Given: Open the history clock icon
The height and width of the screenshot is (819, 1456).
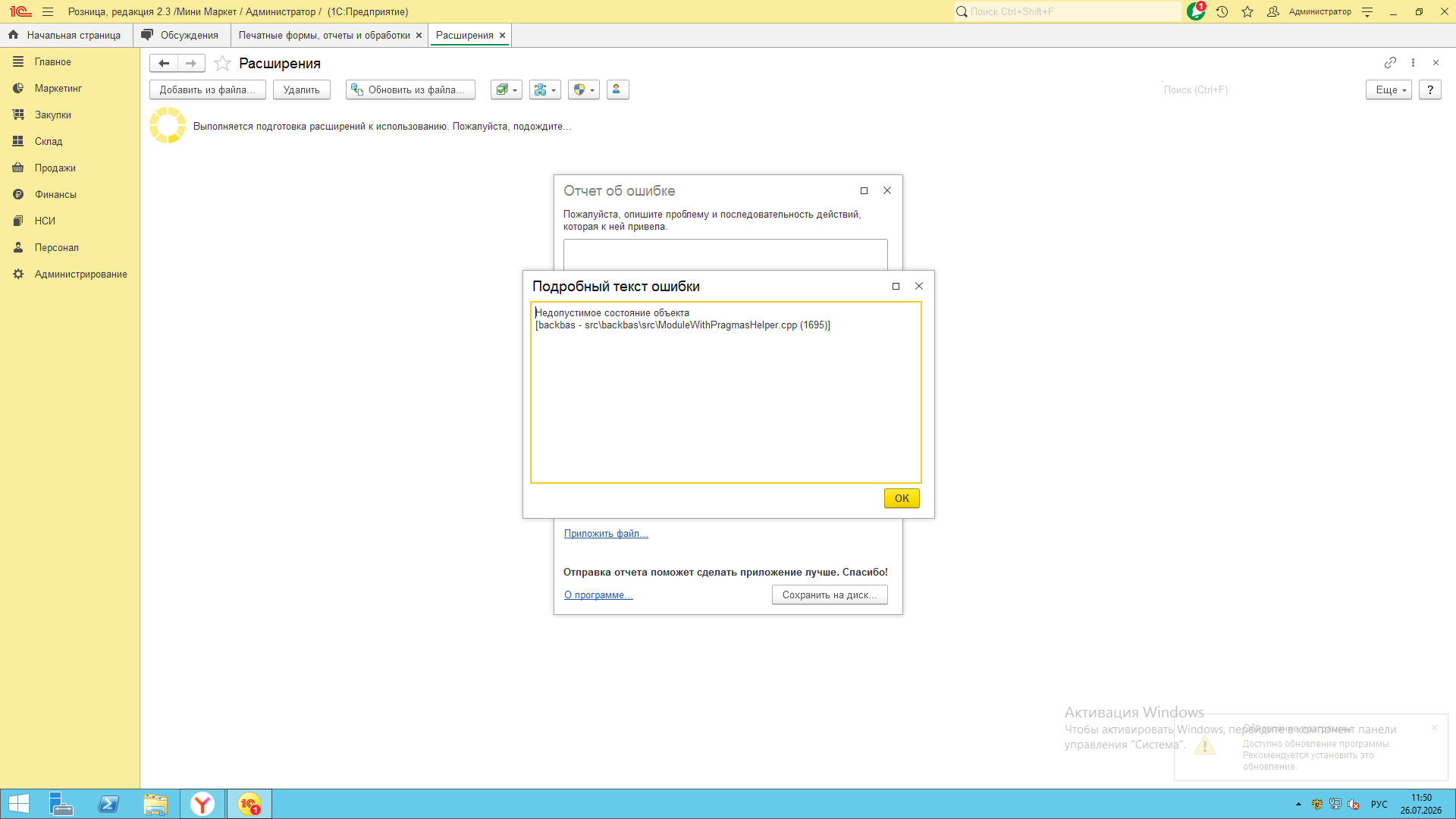Looking at the screenshot, I should click(x=1222, y=11).
